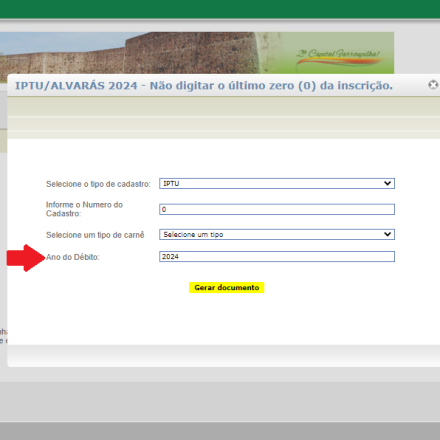Viewport: 440px width, 440px height.
Task: Click the Selecione o tipo de cadastro label
Action: coord(98,184)
